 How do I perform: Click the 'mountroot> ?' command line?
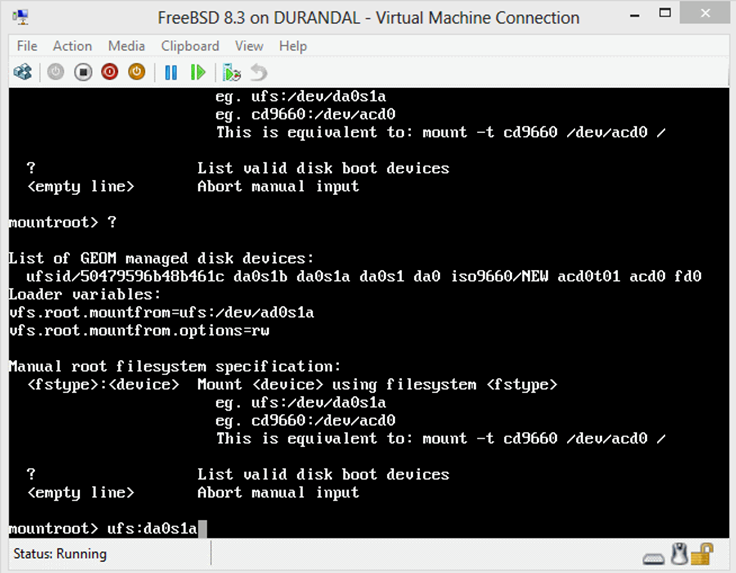coord(62,222)
